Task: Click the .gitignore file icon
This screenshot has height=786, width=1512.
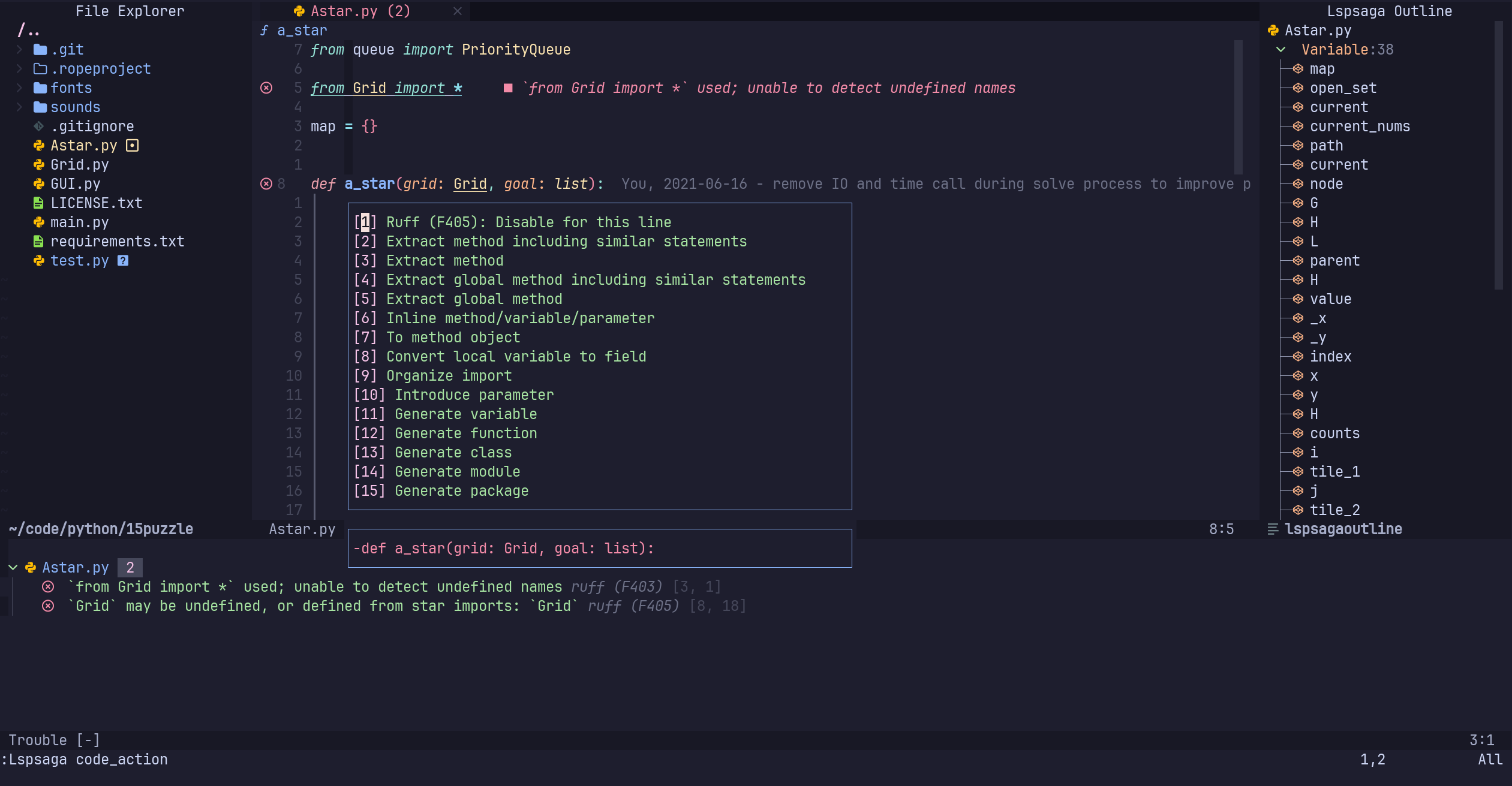Action: [x=39, y=127]
